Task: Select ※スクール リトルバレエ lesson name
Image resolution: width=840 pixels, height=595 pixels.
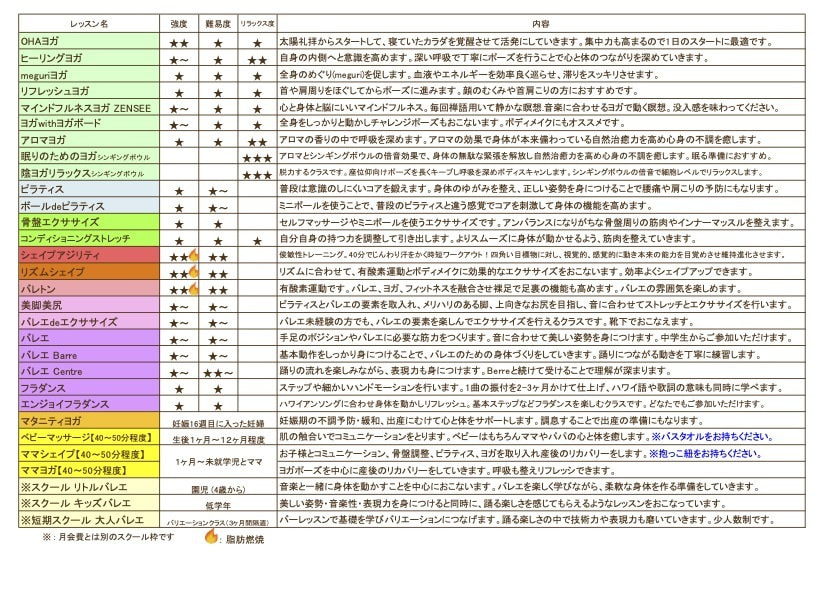Action: pos(74,487)
